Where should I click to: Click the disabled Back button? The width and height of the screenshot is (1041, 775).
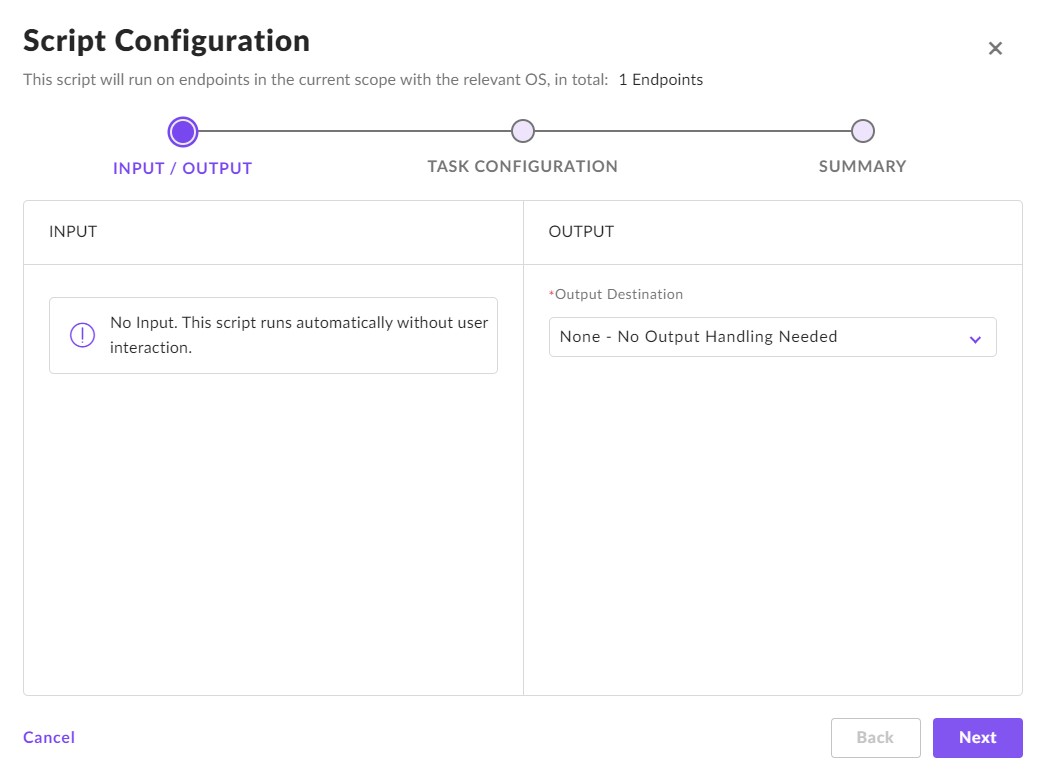[x=875, y=738]
